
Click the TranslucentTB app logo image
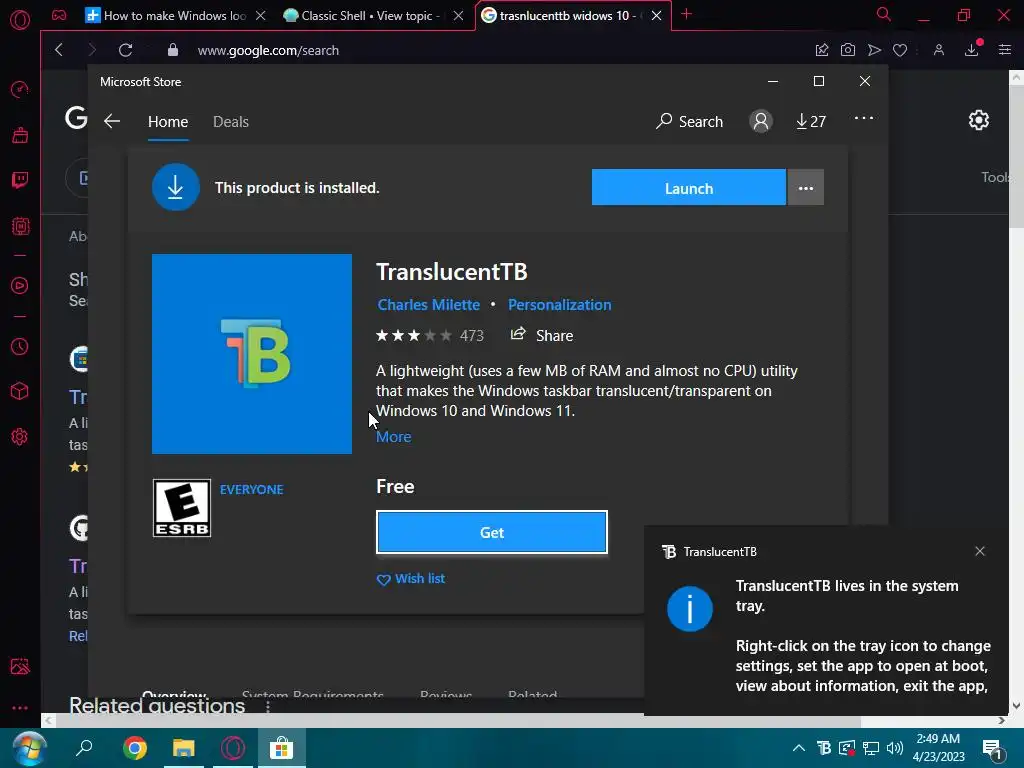pyautogui.click(x=252, y=354)
